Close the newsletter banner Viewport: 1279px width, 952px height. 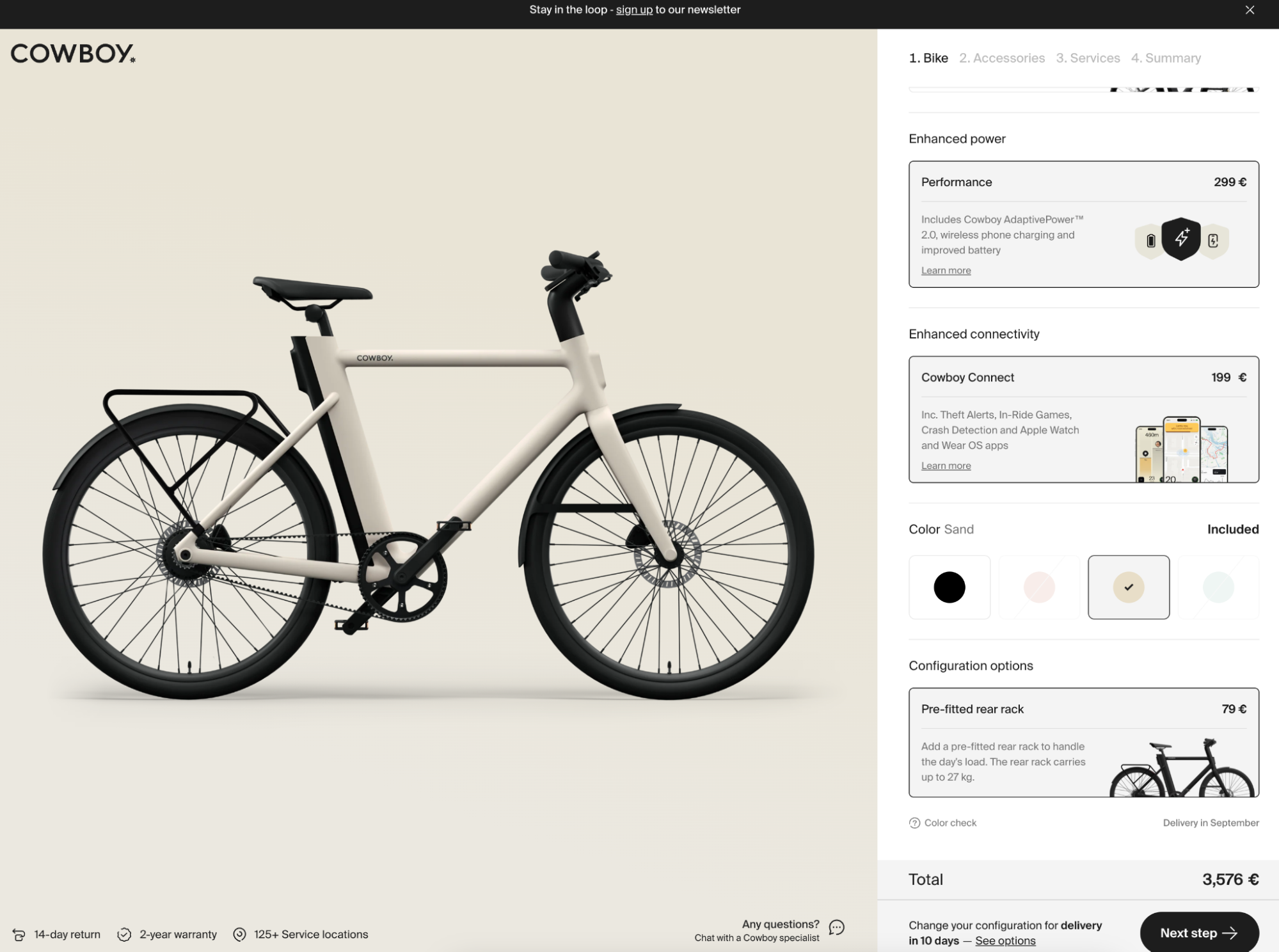[x=1250, y=10]
